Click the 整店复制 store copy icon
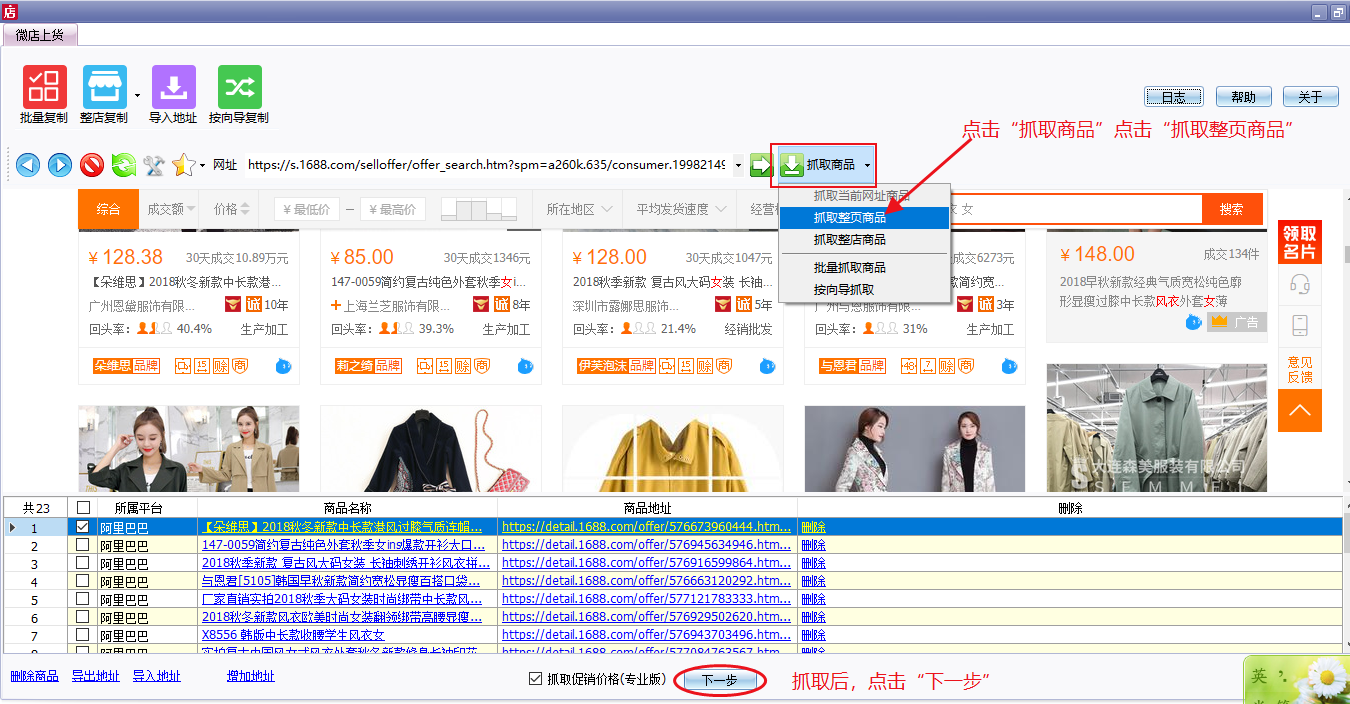 (x=104, y=88)
